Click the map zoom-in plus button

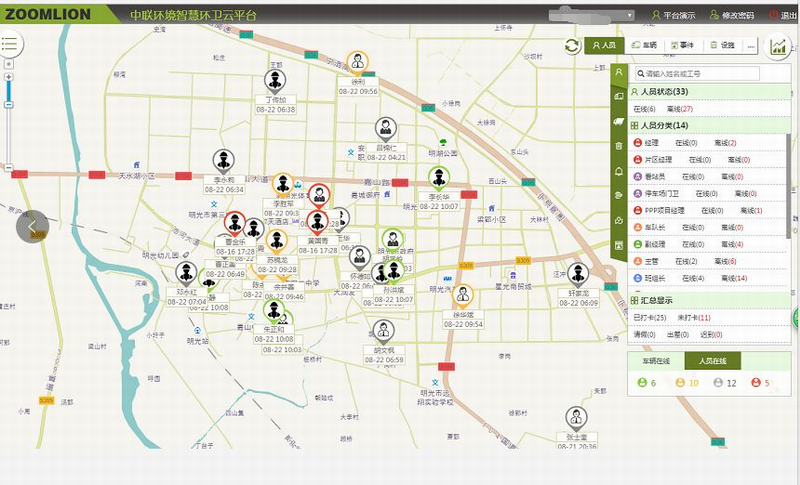[x=9, y=76]
